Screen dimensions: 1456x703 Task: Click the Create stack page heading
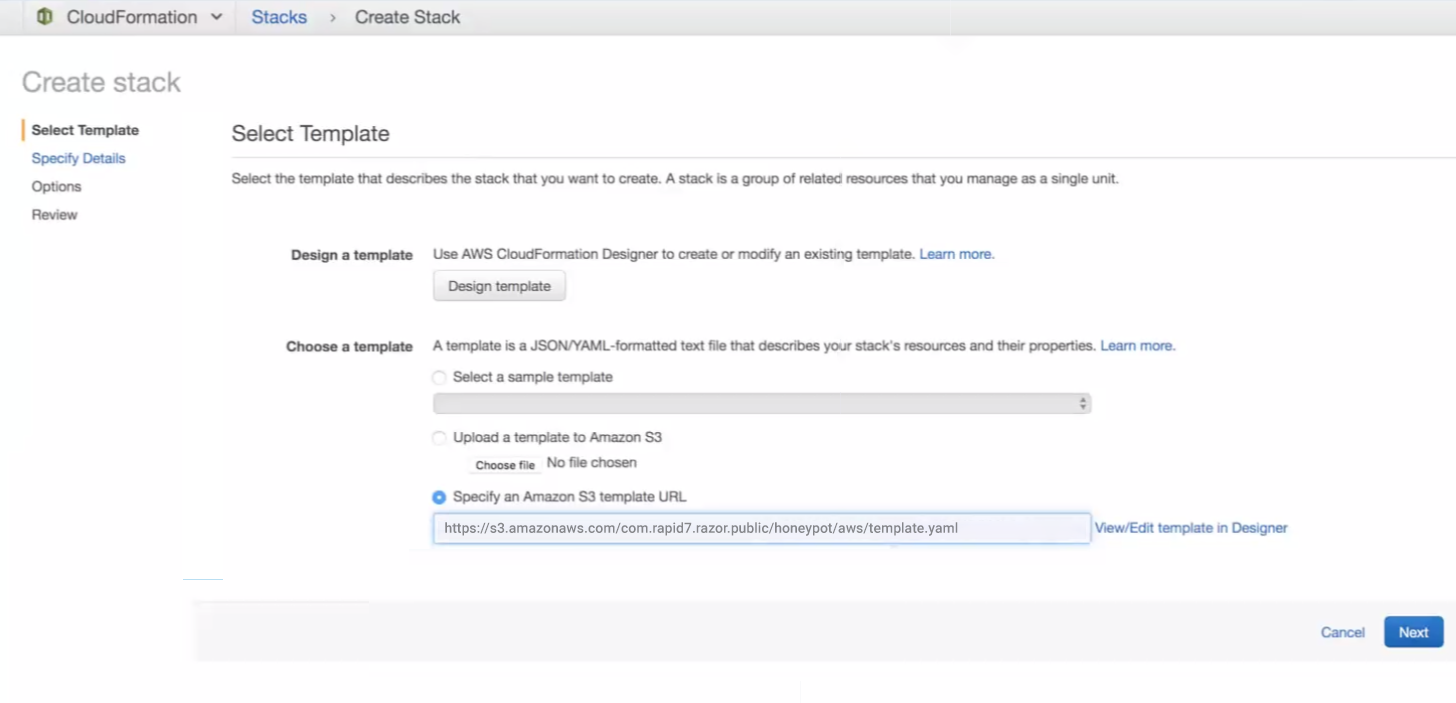[101, 82]
